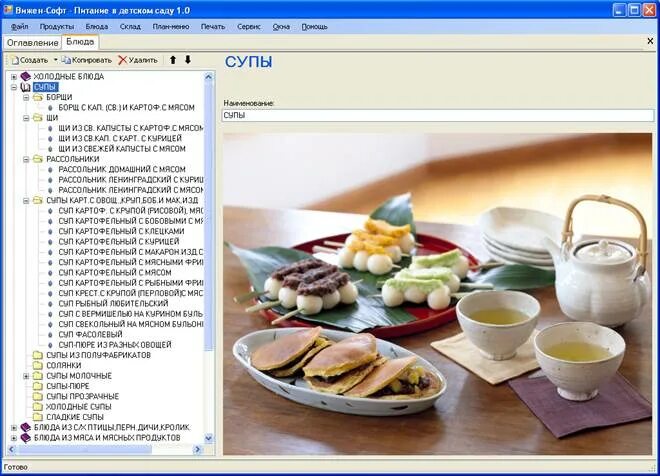Click the СОЛЯНКИ folder icon
Image resolution: width=660 pixels, height=476 pixels.
pyautogui.click(x=38, y=365)
